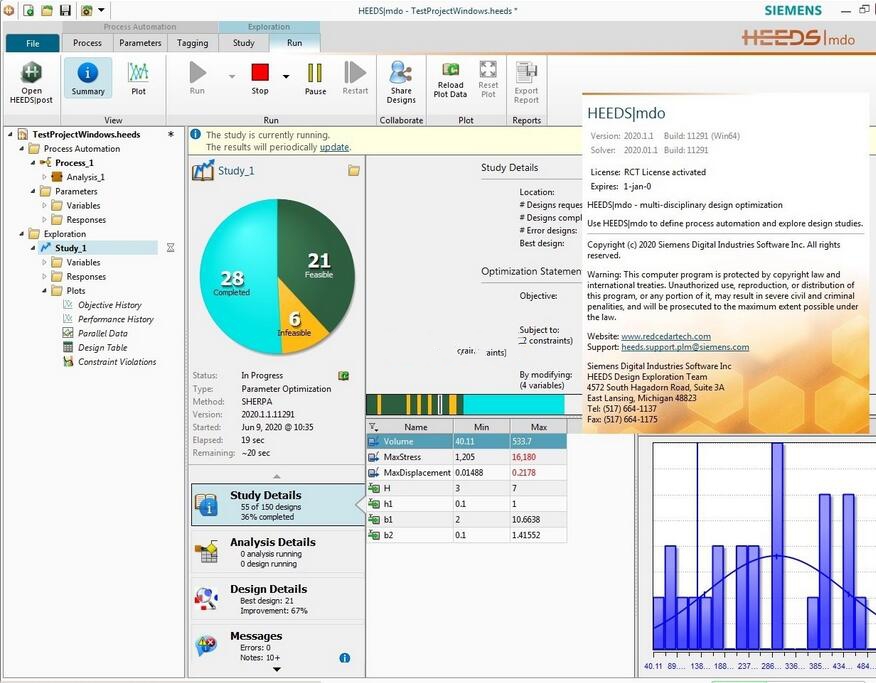The width and height of the screenshot is (876, 683).
Task: Click the blue info icon in Messages
Action: [345, 658]
